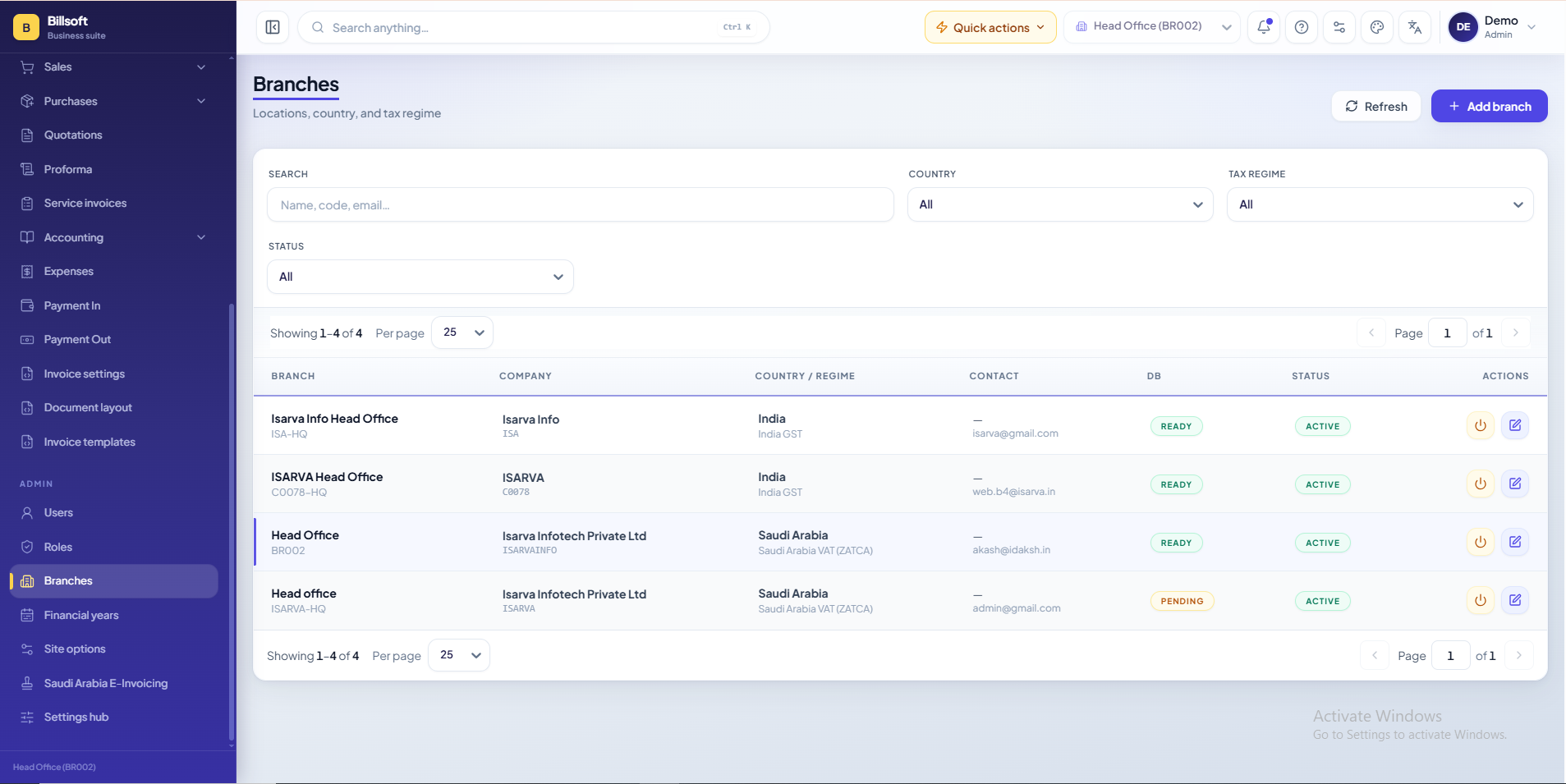Toggle power for ISARVA-HQ branch
Screen dimensions: 1566x784
coord(1481,600)
